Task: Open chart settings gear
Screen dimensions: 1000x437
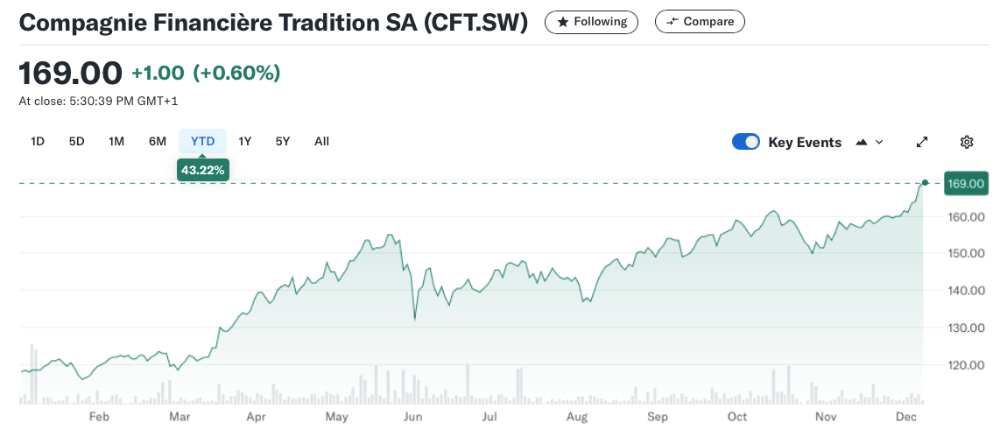Action: click(x=966, y=142)
